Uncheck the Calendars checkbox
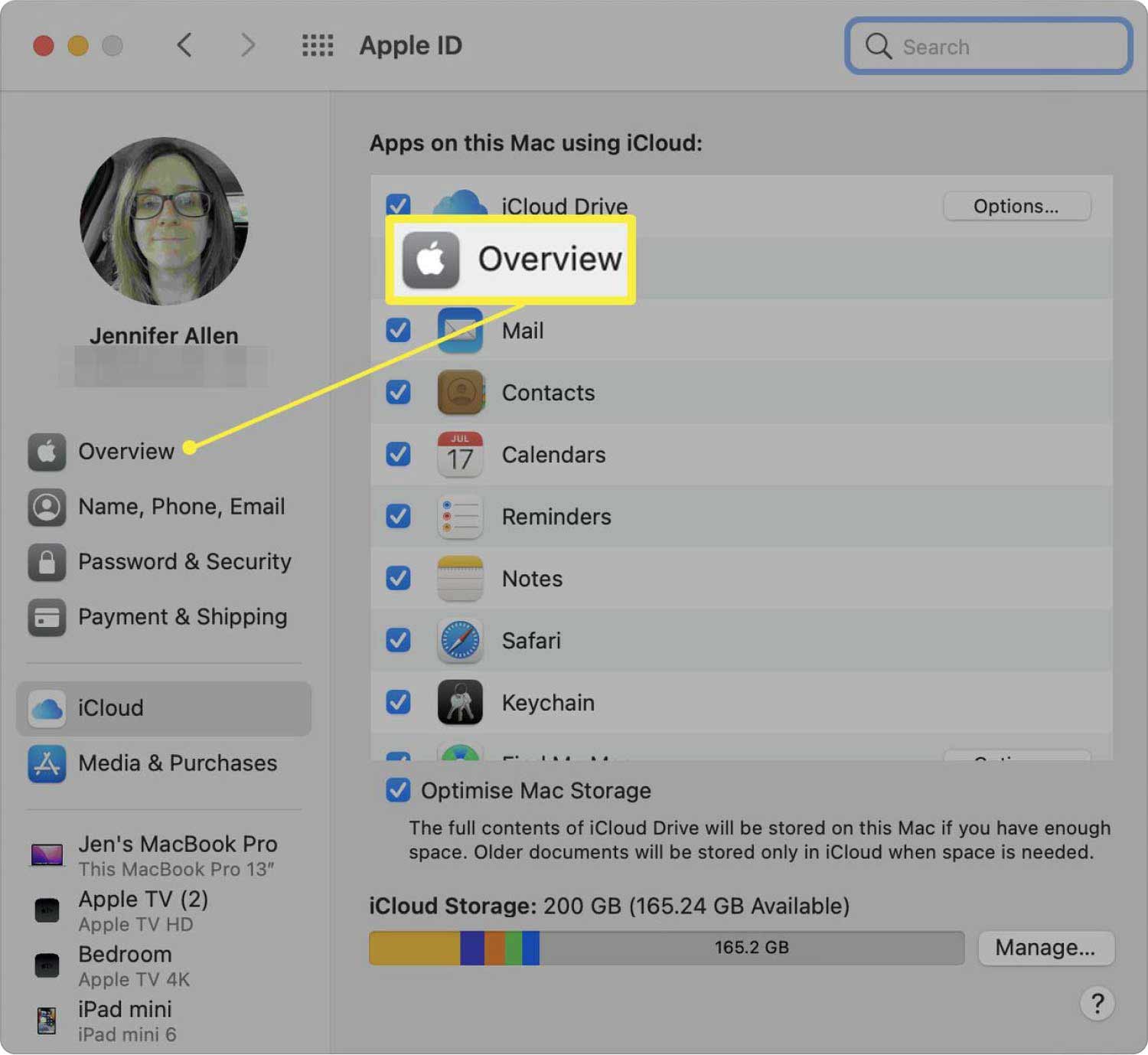This screenshot has height=1055, width=1148. click(x=398, y=455)
